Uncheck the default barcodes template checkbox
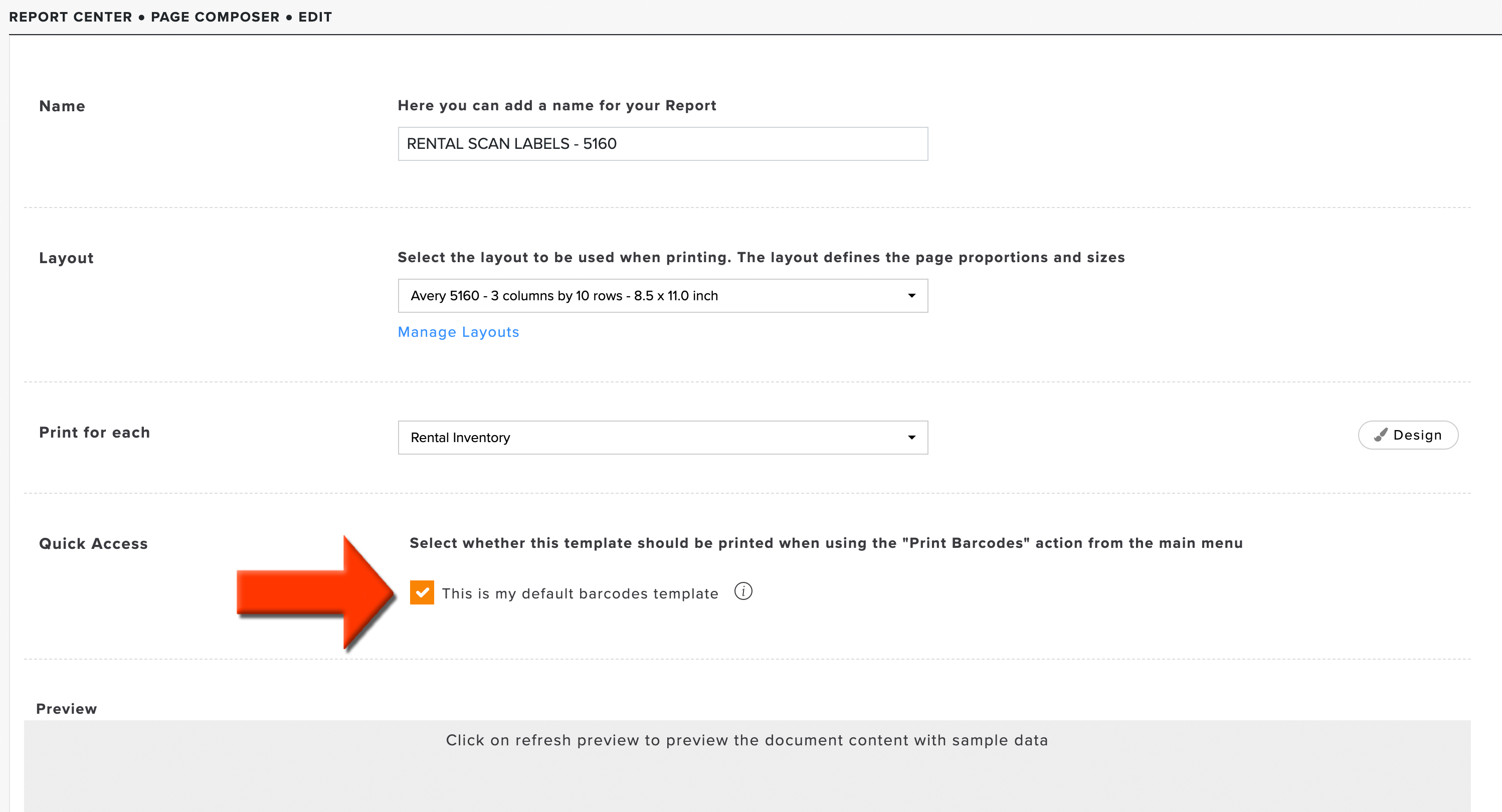Screen dimensions: 1502x812 coord(422,592)
